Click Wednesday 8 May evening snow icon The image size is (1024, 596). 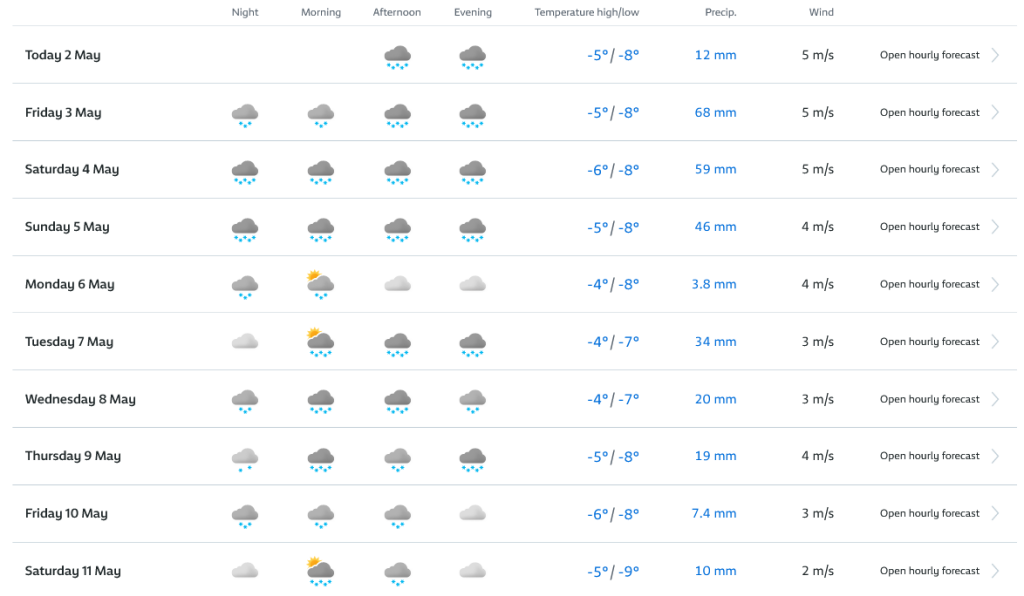coord(472,400)
